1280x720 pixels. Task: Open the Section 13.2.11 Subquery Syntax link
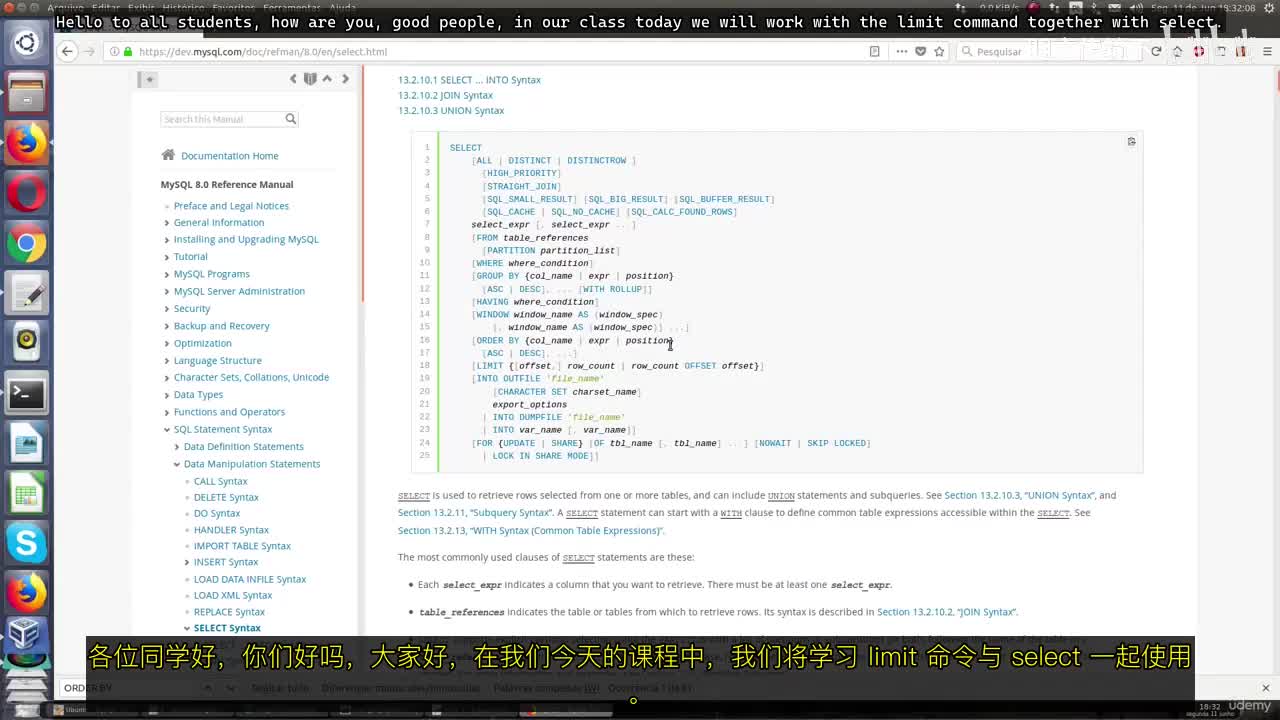pos(474,513)
